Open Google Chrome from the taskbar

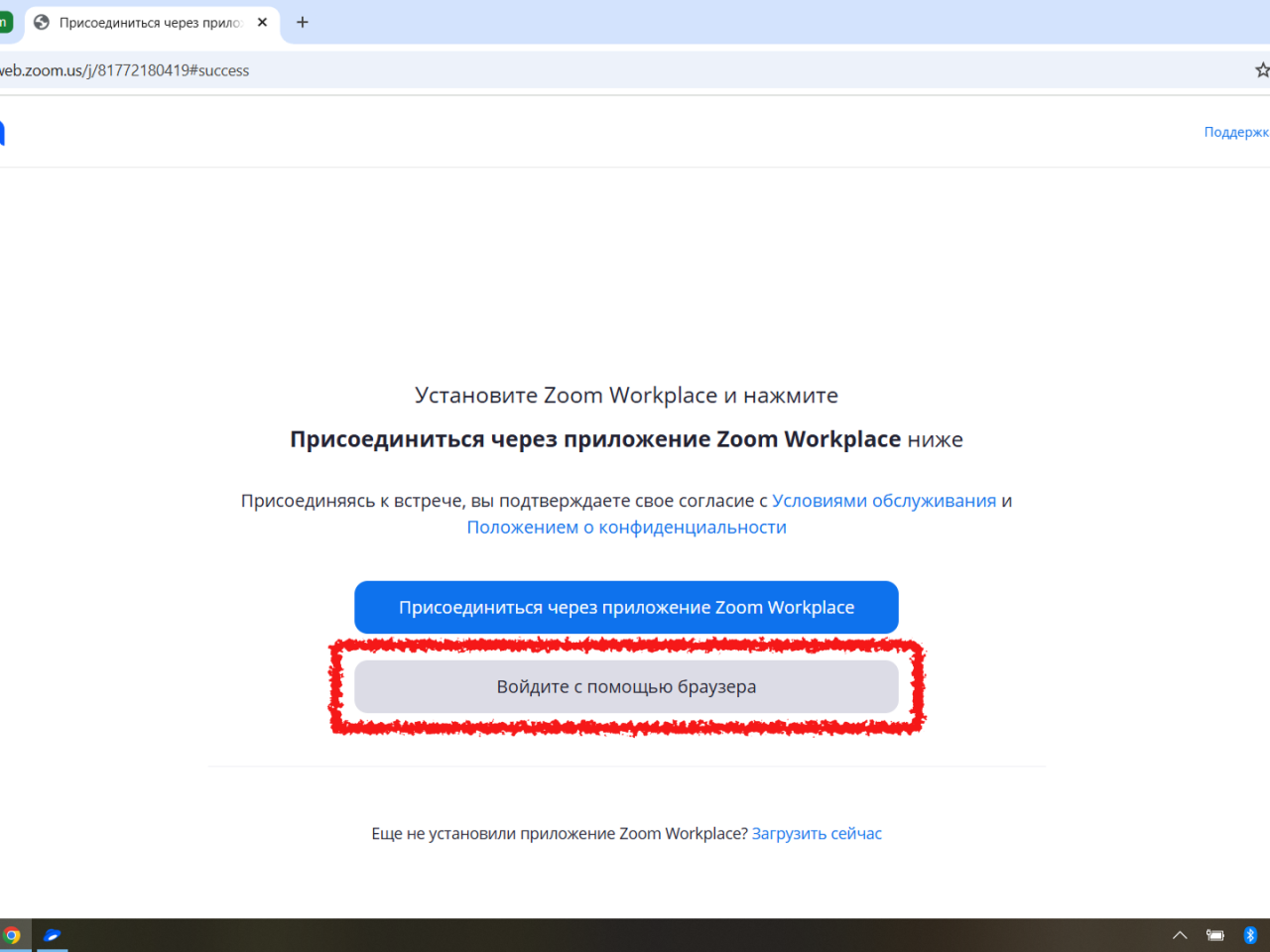coord(13,934)
